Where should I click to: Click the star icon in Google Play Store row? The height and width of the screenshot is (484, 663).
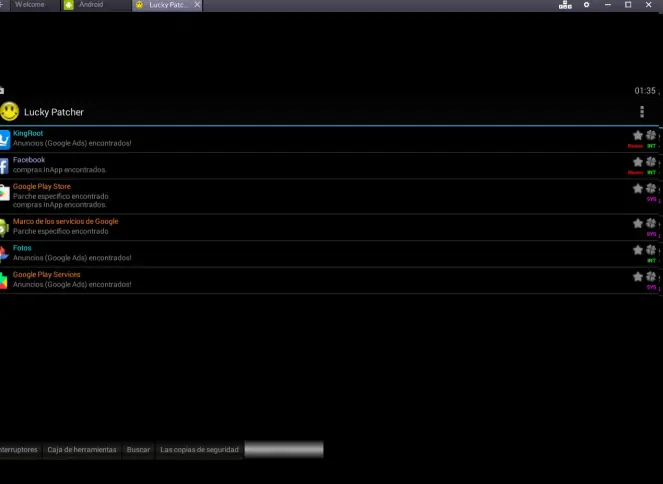[638, 189]
